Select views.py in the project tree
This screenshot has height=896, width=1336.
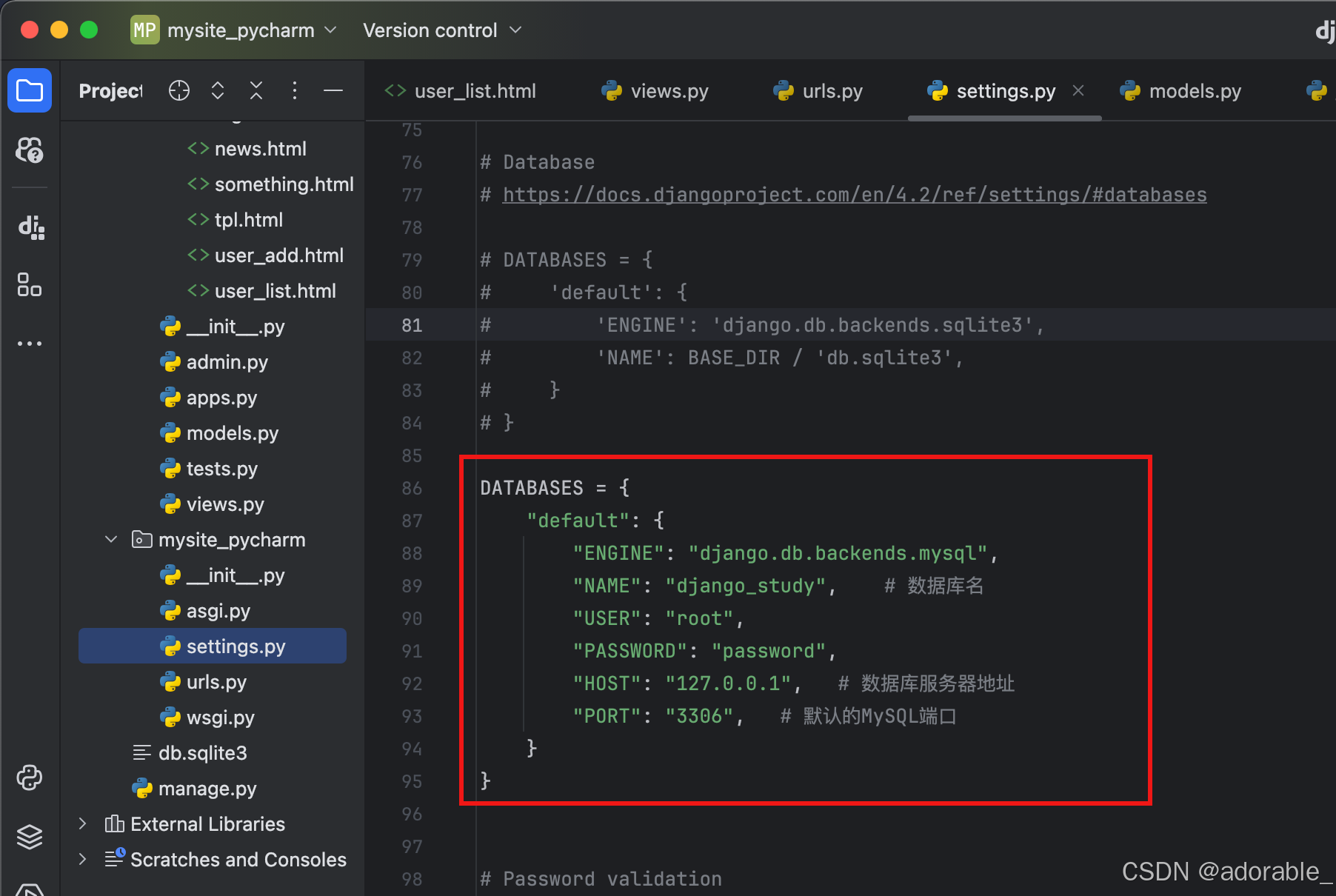click(225, 504)
